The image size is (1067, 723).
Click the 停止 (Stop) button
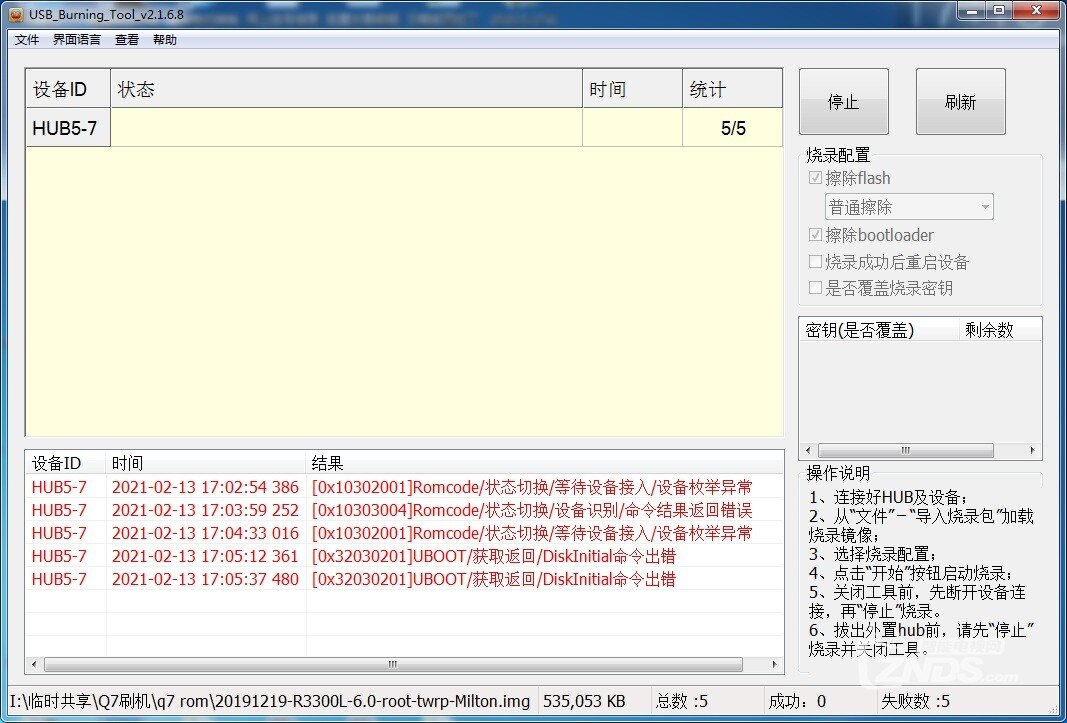click(x=843, y=100)
